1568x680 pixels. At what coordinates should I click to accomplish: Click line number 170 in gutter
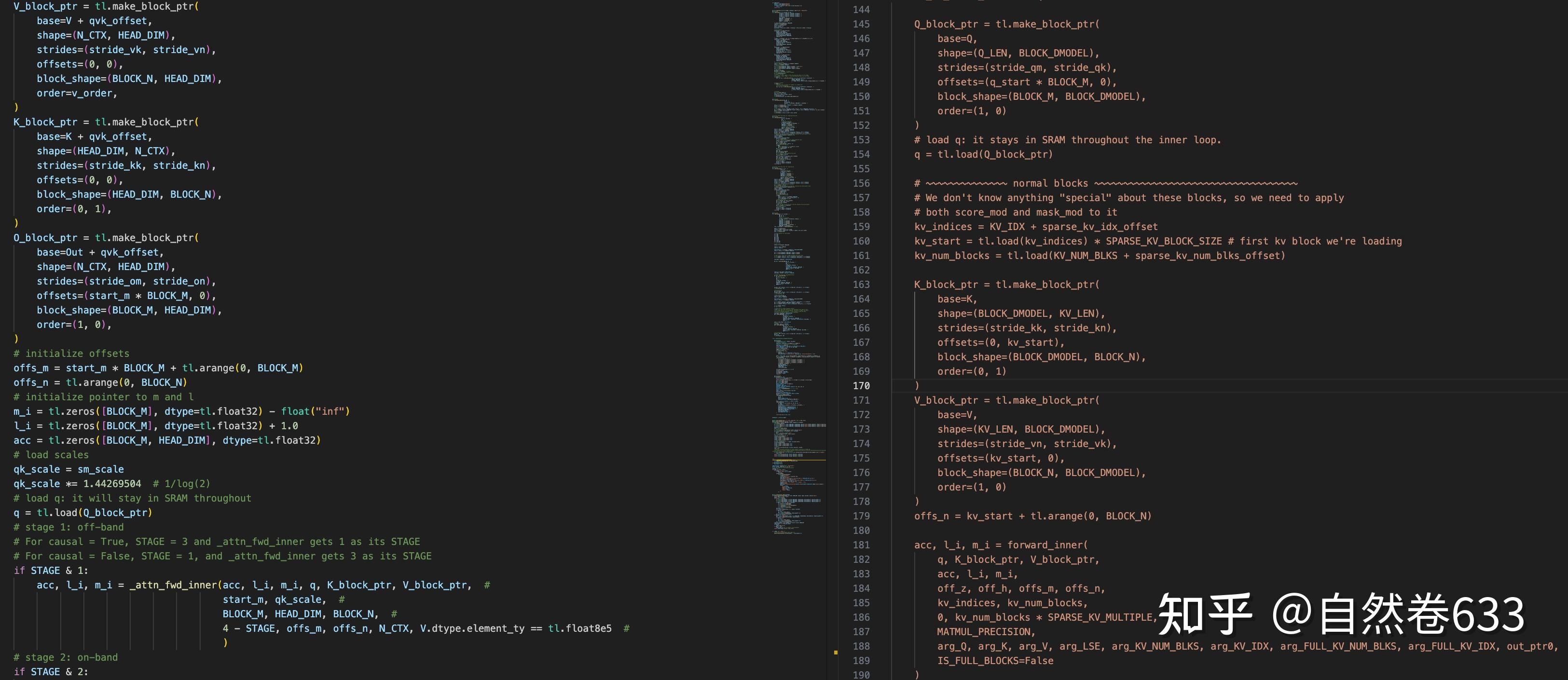tap(861, 386)
